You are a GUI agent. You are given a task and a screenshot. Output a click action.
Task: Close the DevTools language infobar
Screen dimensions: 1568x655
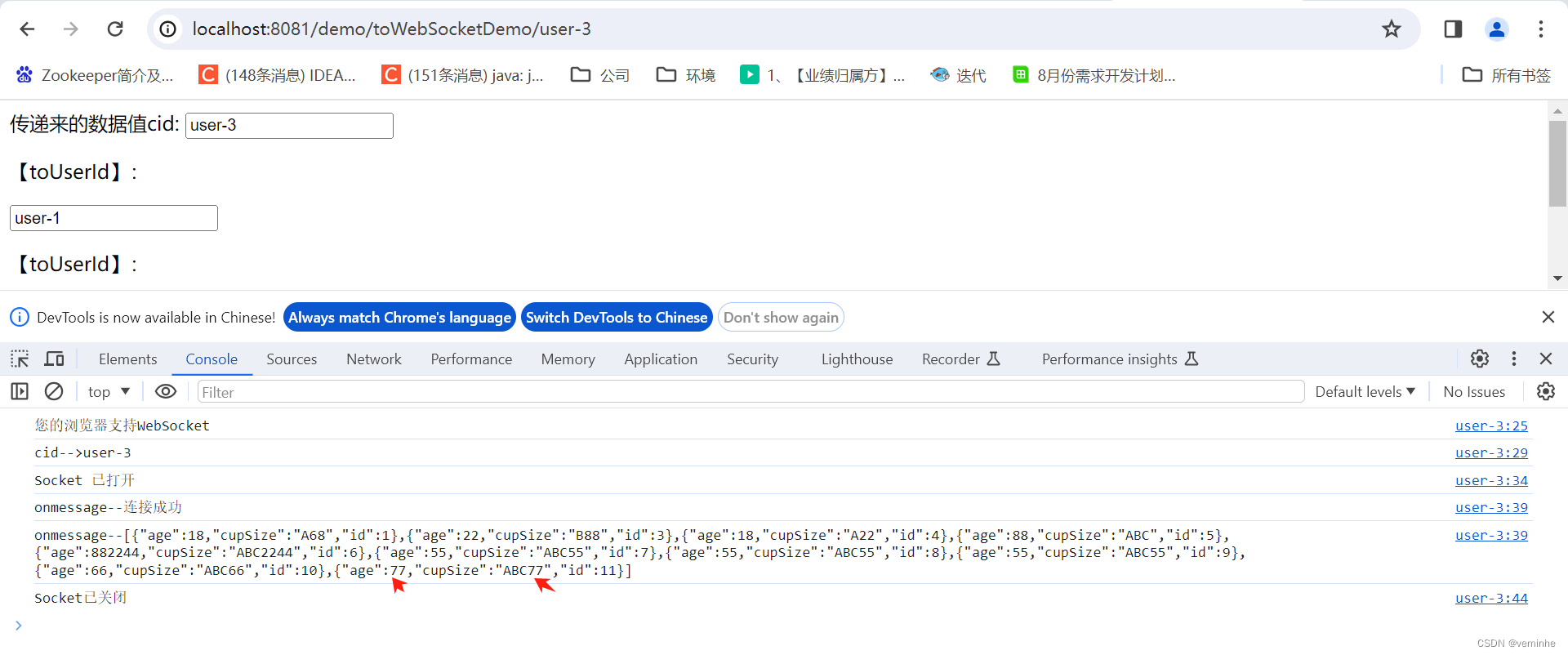[1548, 317]
